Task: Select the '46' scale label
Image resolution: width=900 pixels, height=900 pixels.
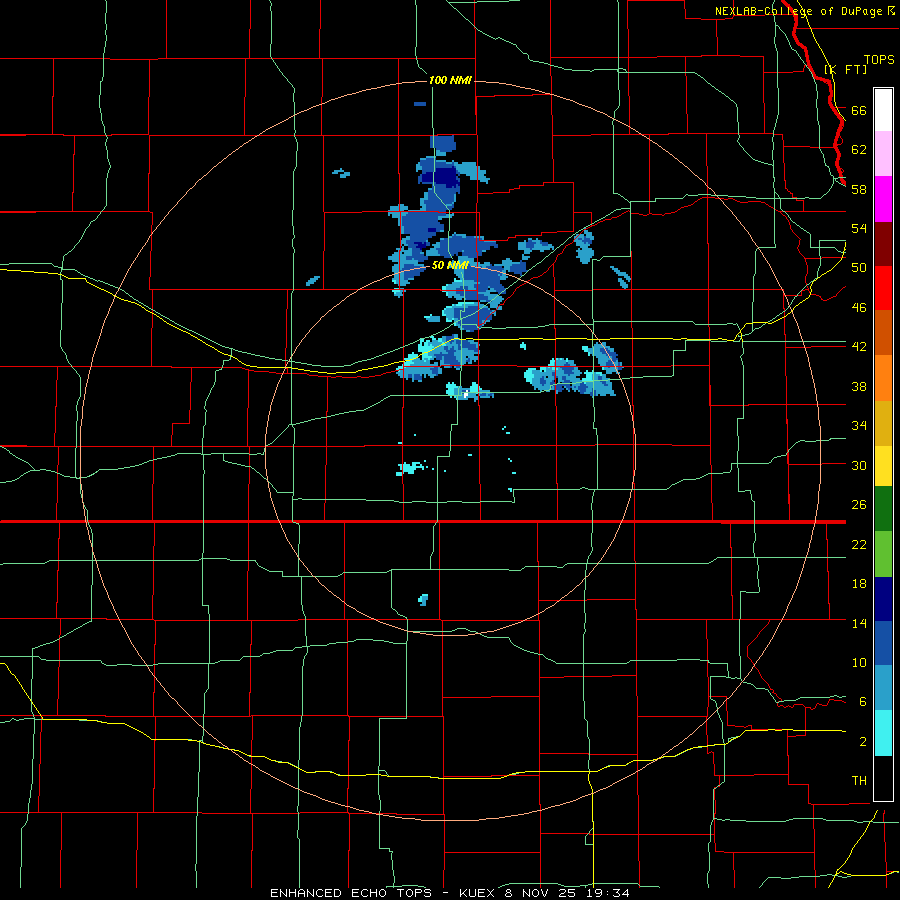Action: click(859, 308)
